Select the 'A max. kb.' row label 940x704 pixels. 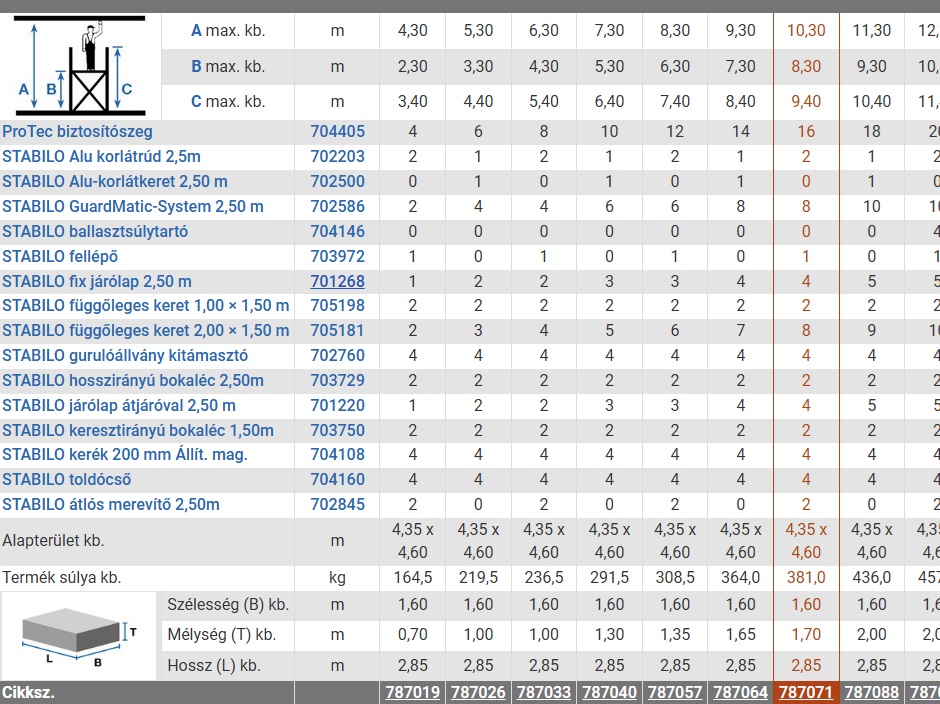[228, 31]
